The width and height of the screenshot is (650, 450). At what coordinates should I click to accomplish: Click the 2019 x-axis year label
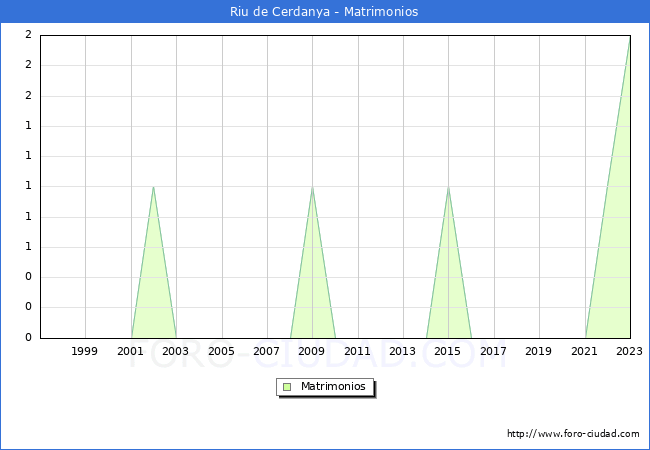[x=539, y=351]
